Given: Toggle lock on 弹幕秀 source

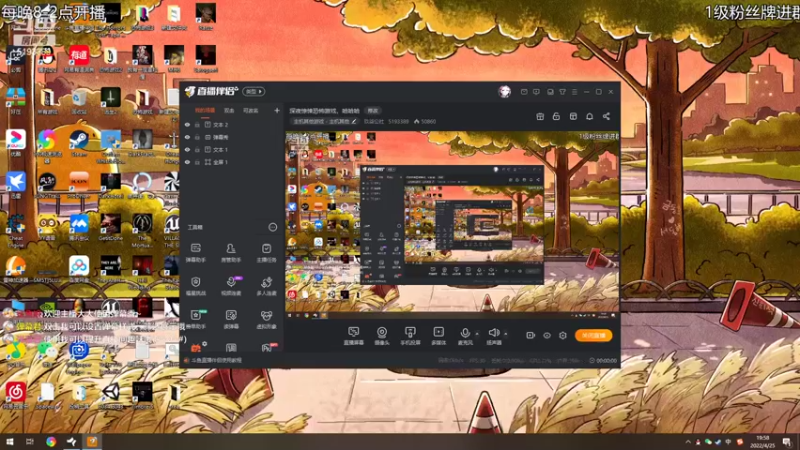Looking at the screenshot, I should tap(197, 137).
